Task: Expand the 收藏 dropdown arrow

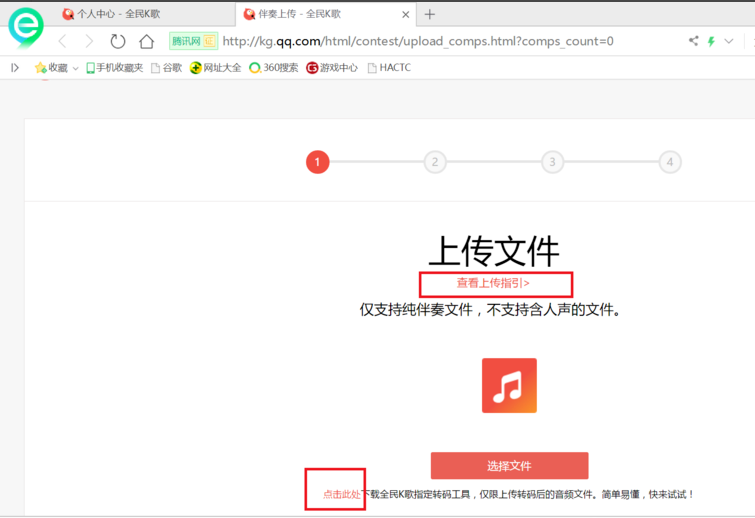Action: pyautogui.click(x=76, y=69)
